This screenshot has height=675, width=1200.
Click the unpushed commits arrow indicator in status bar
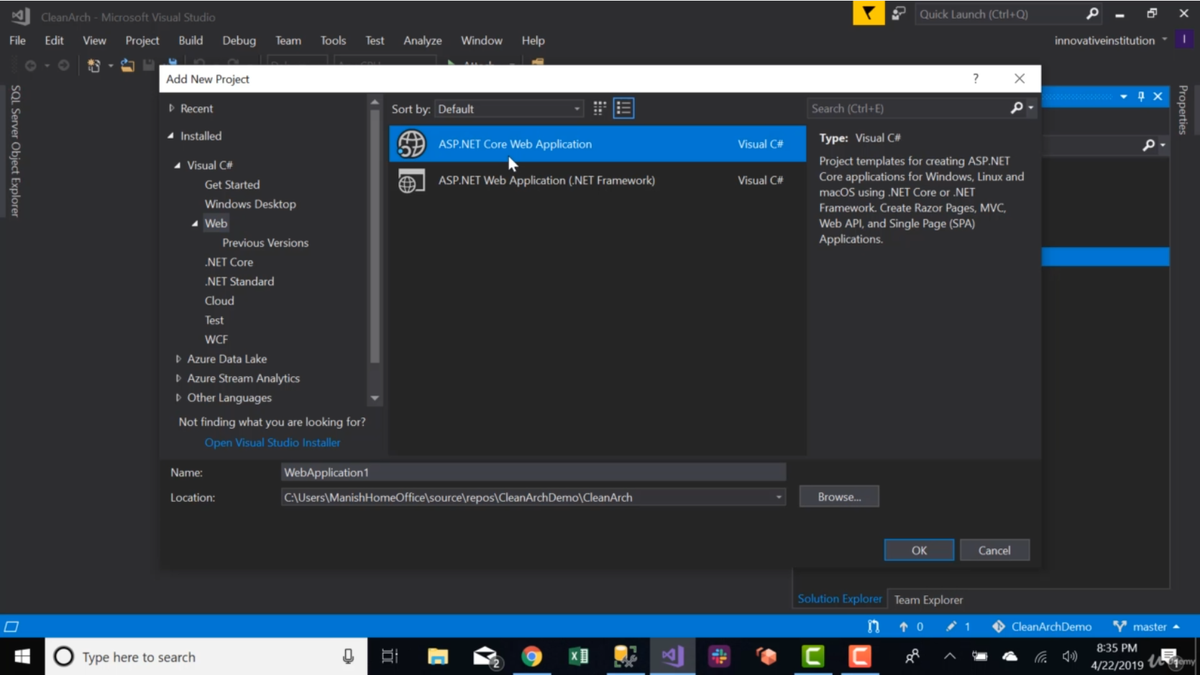(x=911, y=627)
